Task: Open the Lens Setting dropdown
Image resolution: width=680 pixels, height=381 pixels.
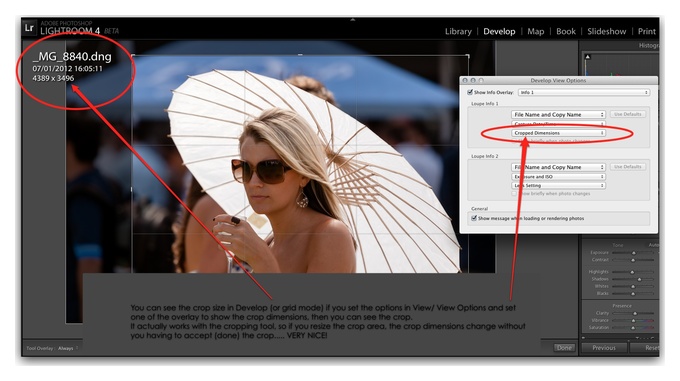Action: [558, 186]
